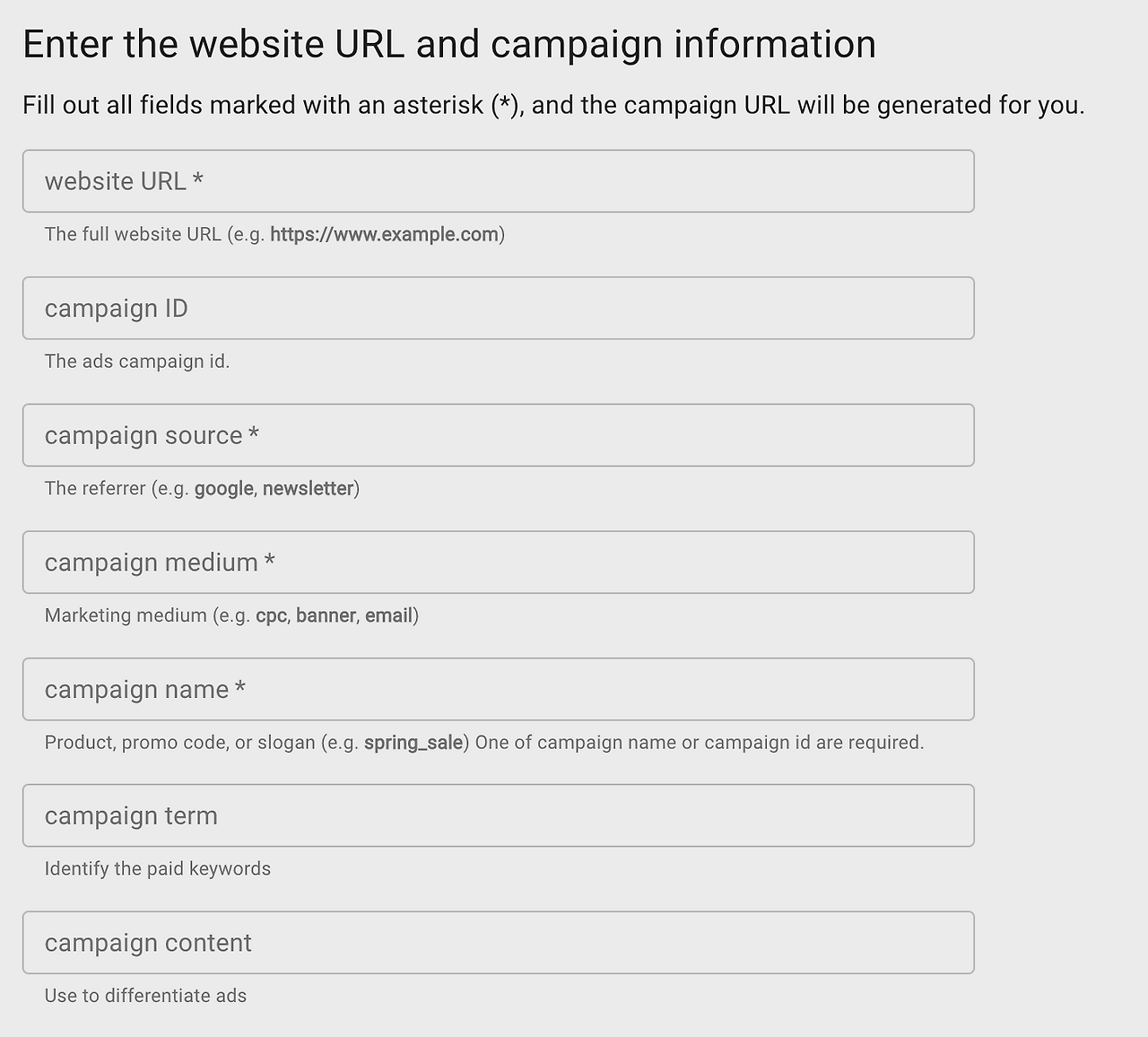This screenshot has width=1148, height=1037.
Task: Click the 'The full website URL' hint
Action: coord(133,234)
